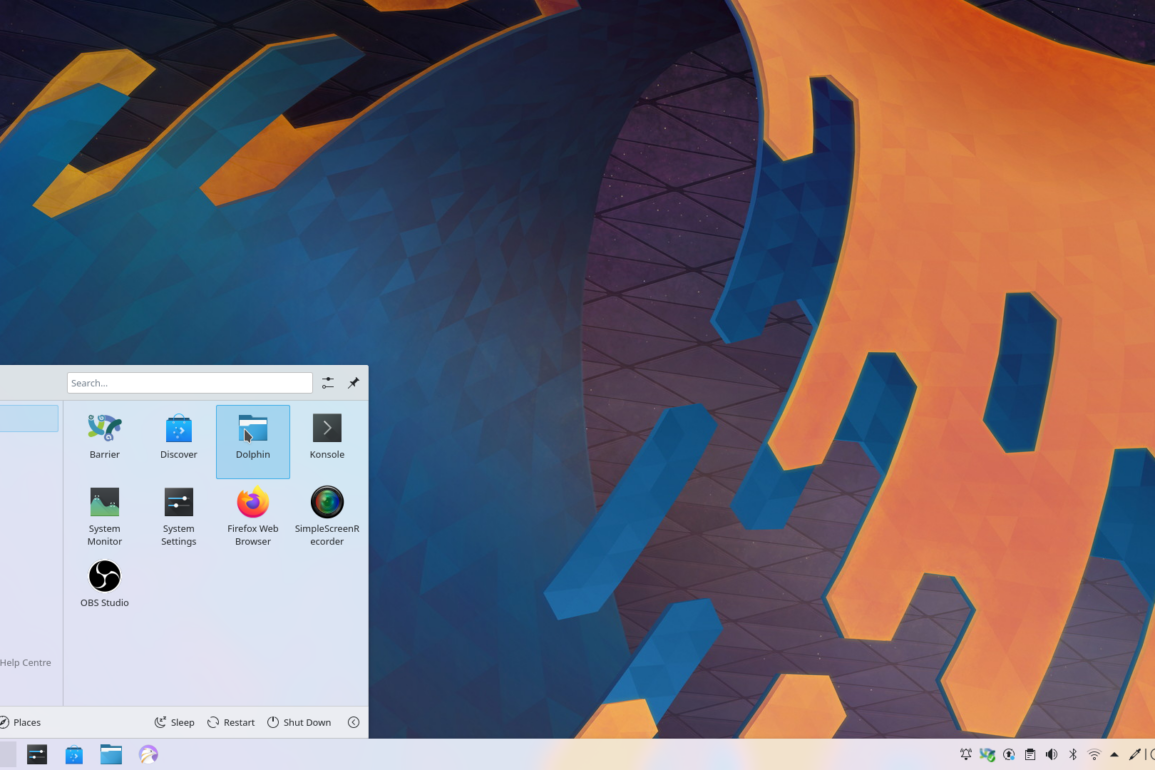Start SimpleScreenRecorder
Image resolution: width=1155 pixels, height=770 pixels.
point(327,515)
